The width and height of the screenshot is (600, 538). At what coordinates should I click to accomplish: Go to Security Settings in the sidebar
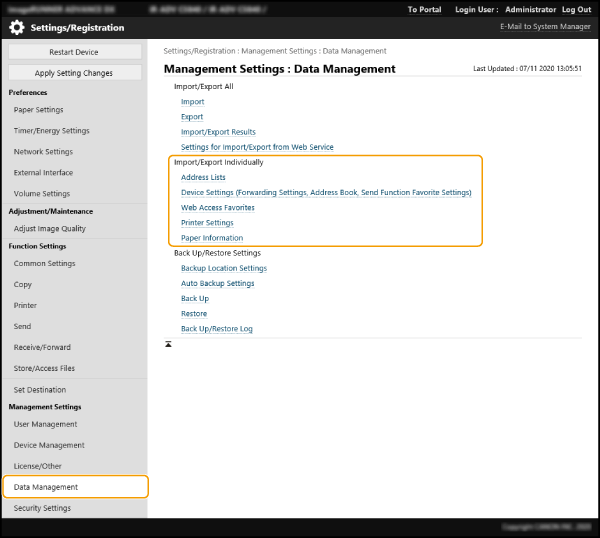(x=42, y=508)
